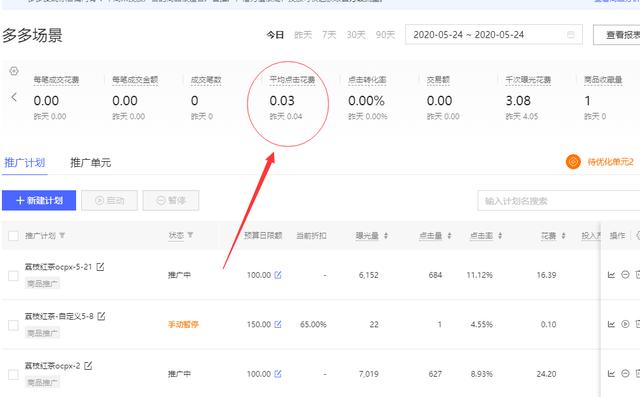Click 点击转化率 metric label

367,80
